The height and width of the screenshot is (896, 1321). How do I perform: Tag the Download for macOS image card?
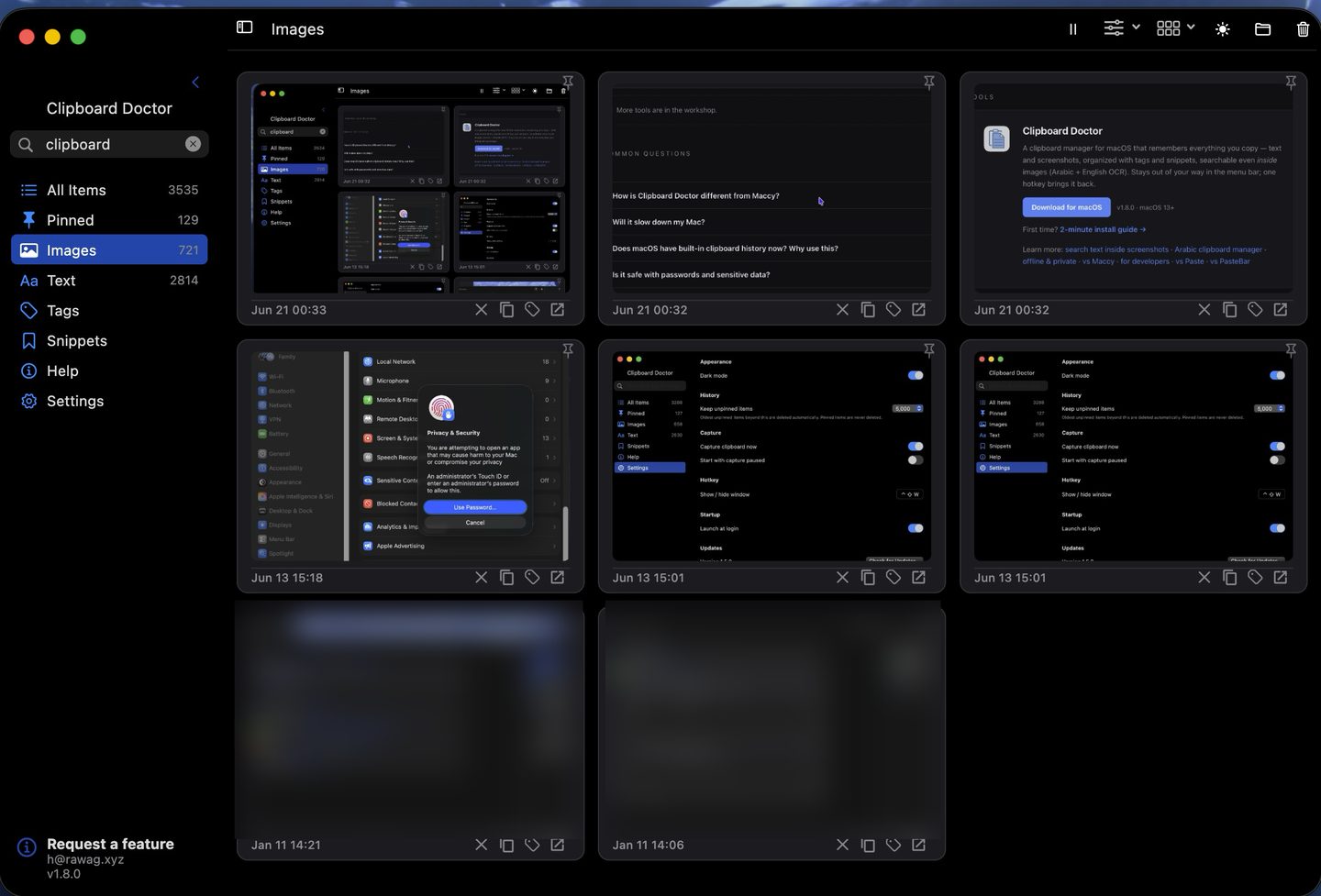1255,310
